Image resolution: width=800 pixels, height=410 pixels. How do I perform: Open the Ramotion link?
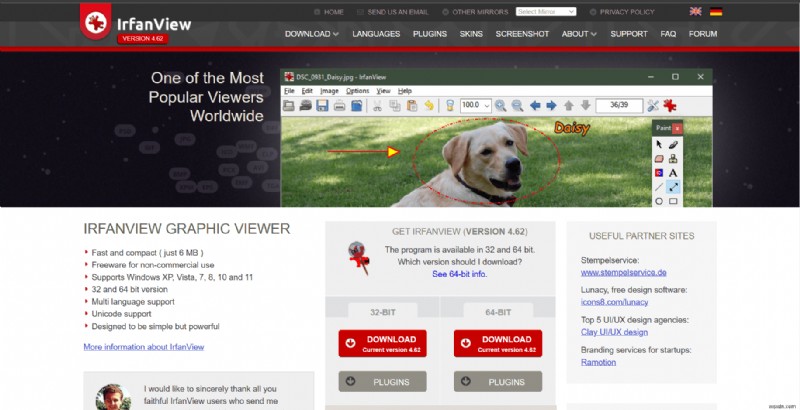tap(598, 362)
